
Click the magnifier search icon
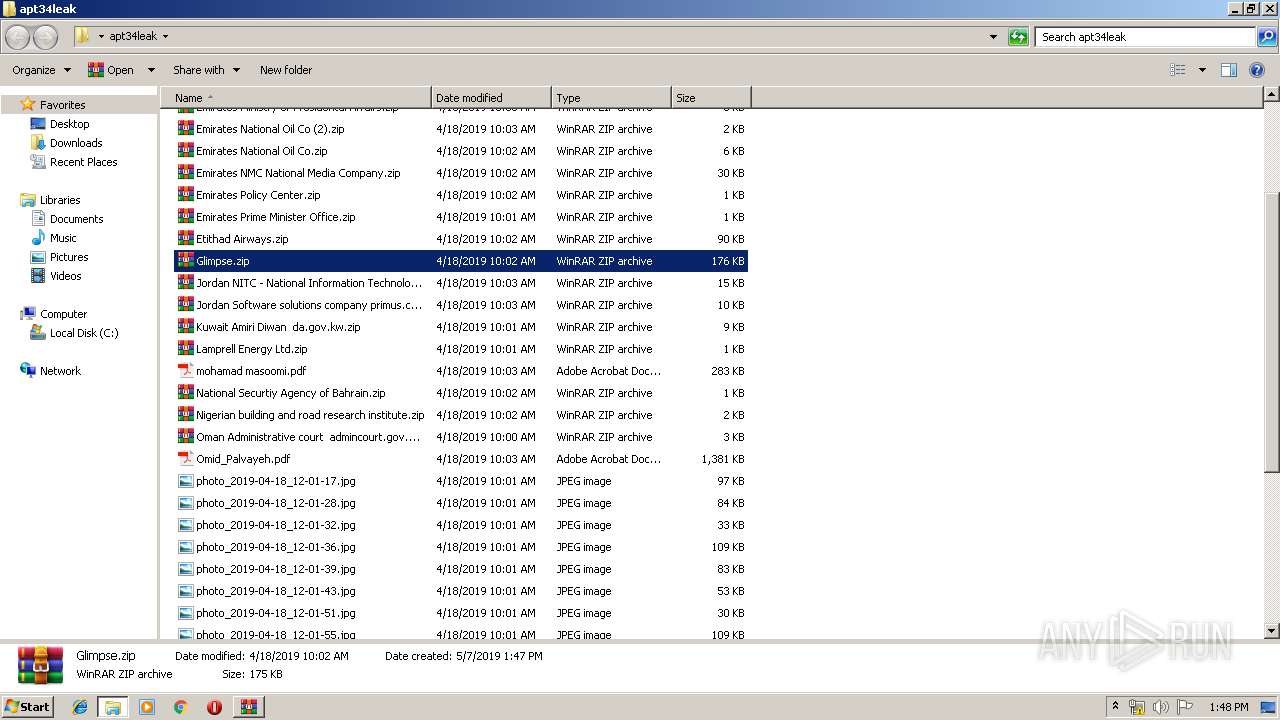pos(1267,37)
